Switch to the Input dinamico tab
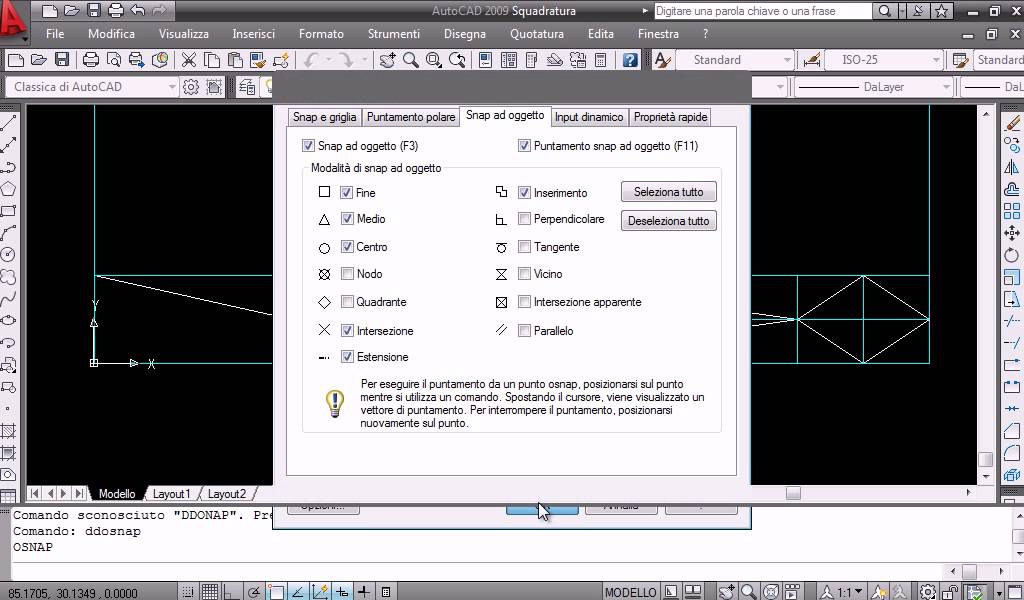This screenshot has width=1024, height=600. pos(588,117)
